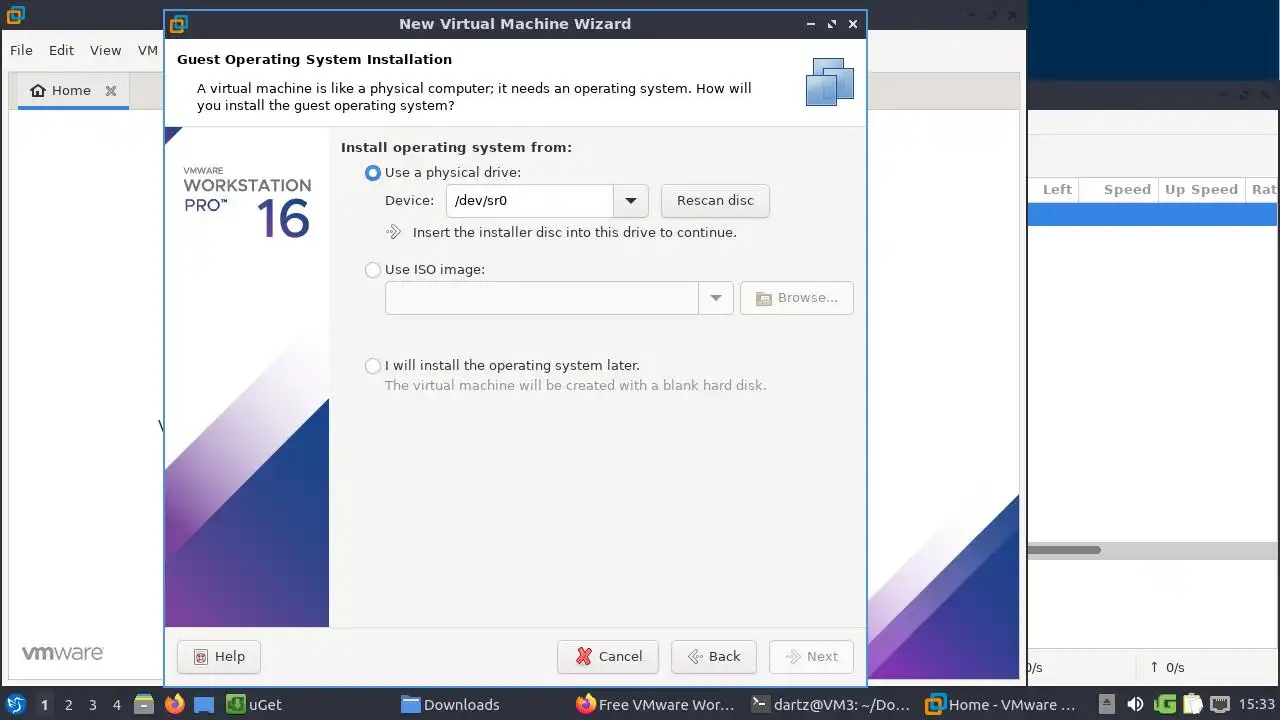This screenshot has height=720, width=1280.
Task: Open the File menu in VMware Workstation
Action: (x=21, y=50)
